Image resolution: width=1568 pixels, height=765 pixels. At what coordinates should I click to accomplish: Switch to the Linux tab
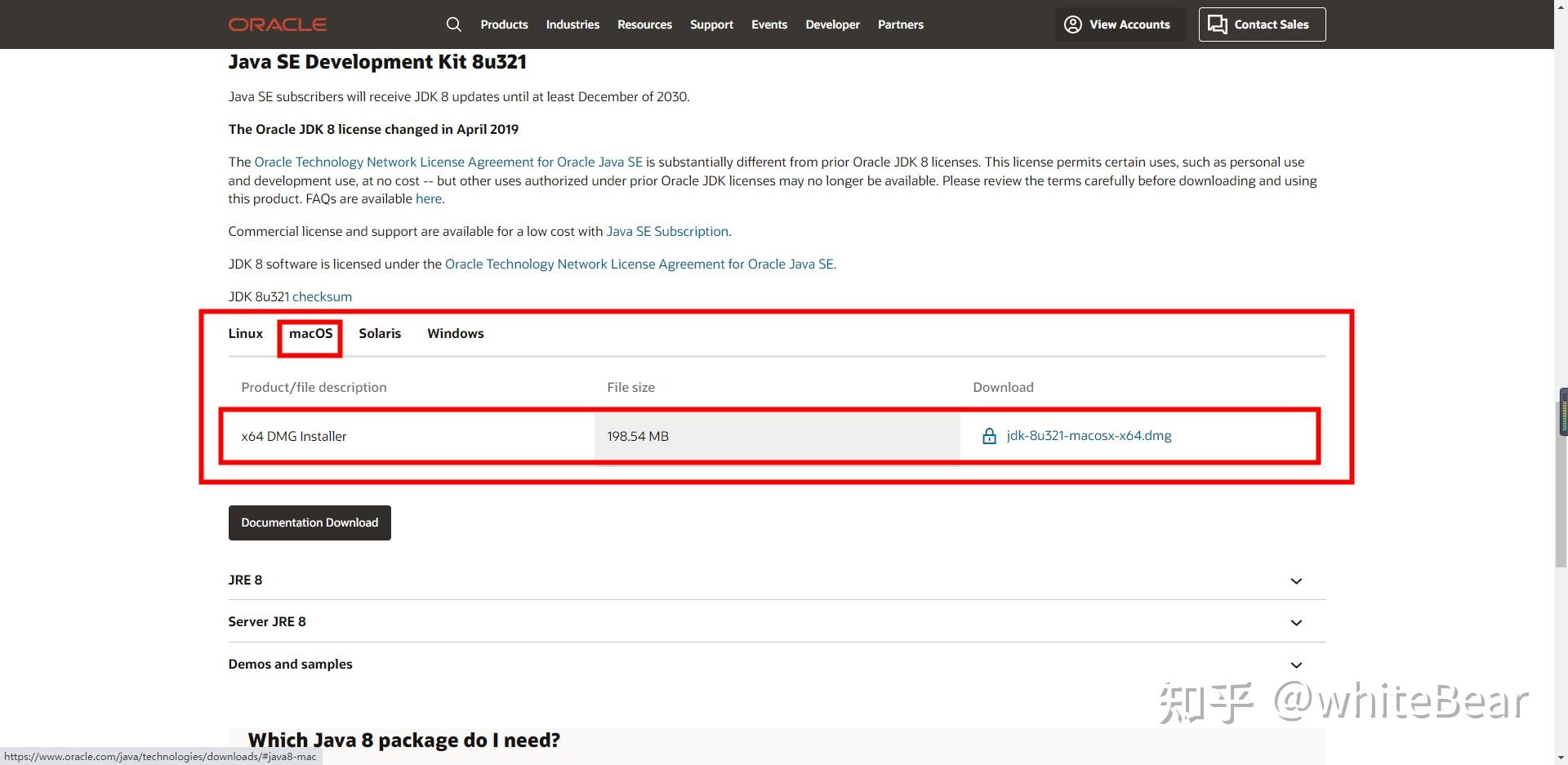coord(246,333)
